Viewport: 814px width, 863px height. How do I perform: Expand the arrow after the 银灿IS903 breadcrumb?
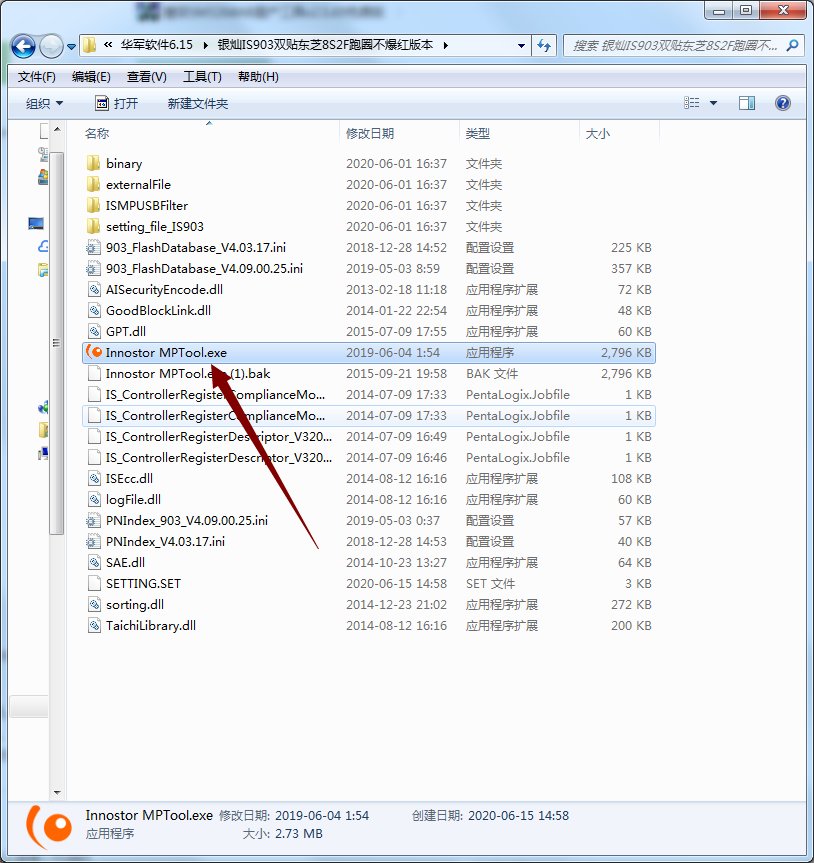[x=445, y=46]
